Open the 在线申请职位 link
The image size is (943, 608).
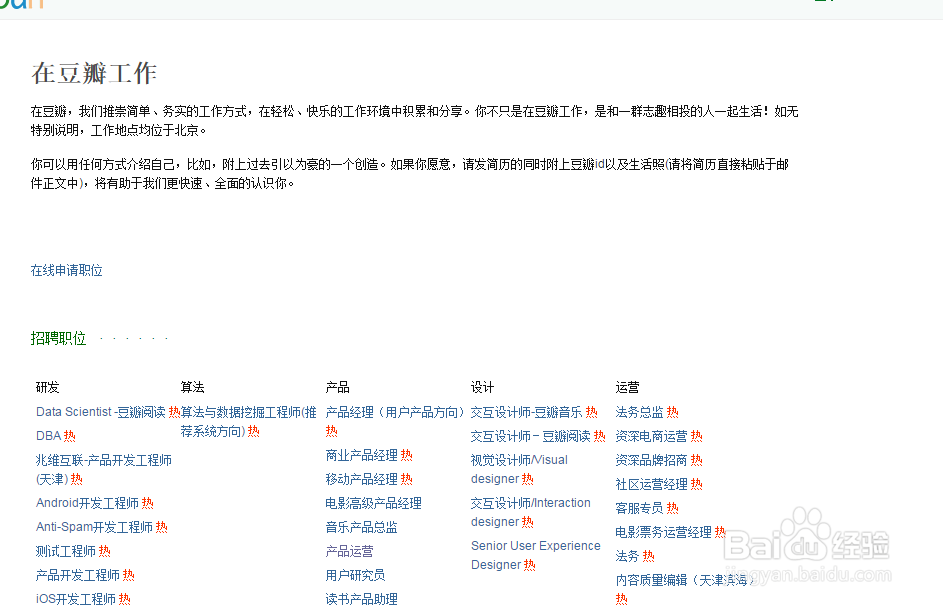[x=67, y=271]
